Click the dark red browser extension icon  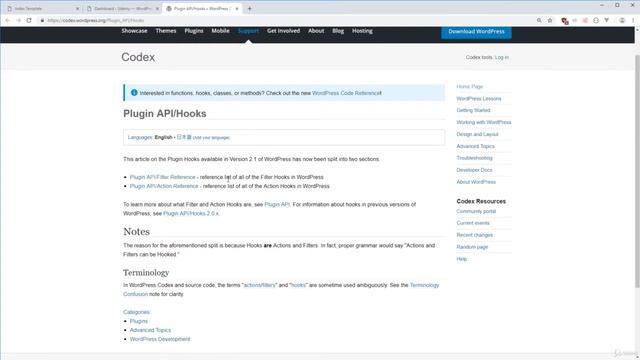(x=564, y=21)
